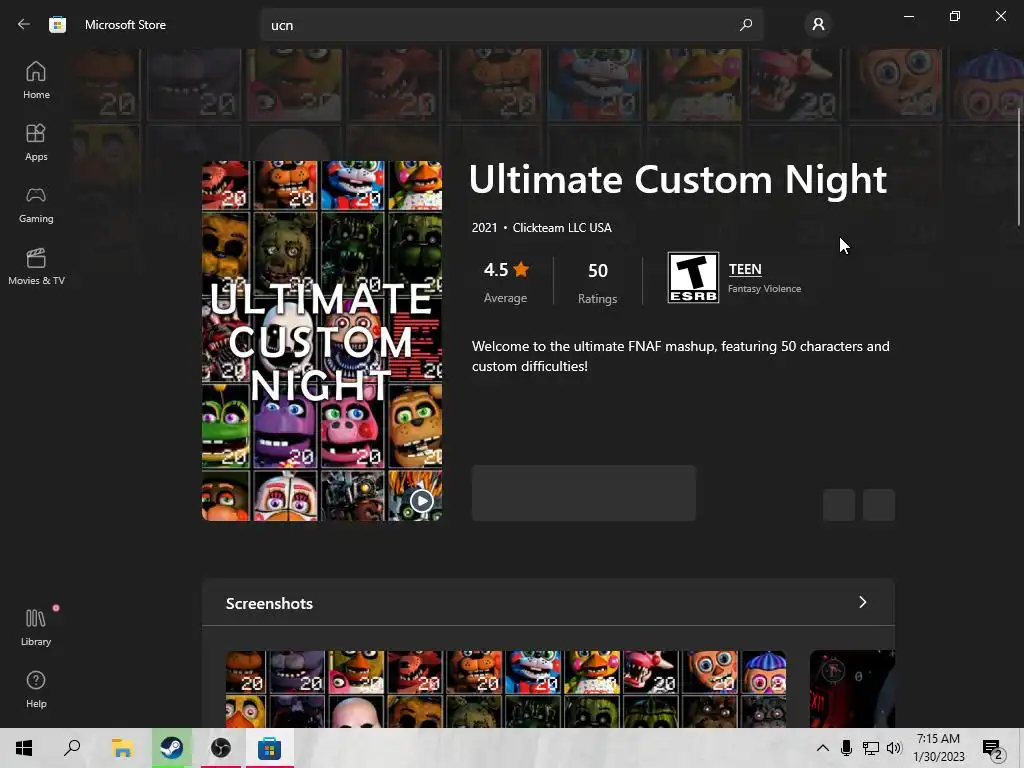Click the 2021 release year text
This screenshot has height=768, width=1024.
tap(485, 228)
